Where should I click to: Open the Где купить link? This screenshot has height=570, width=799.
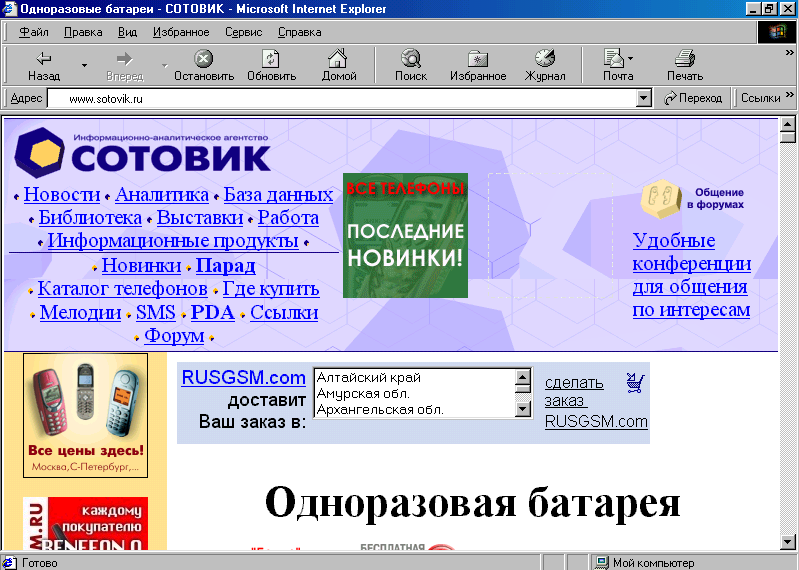click(271, 289)
